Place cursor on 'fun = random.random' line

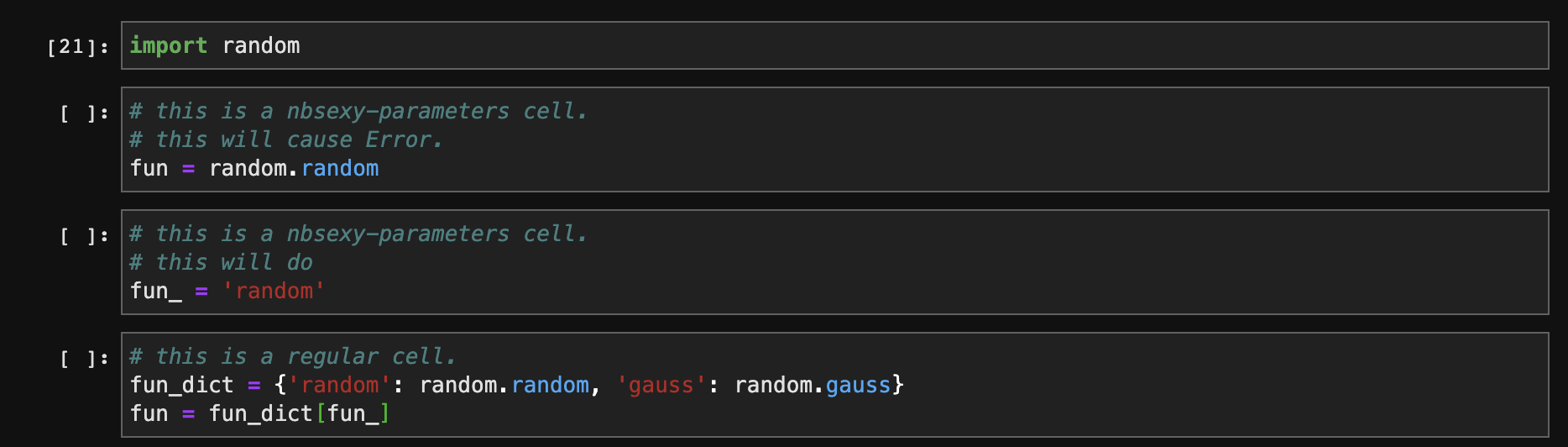254,168
